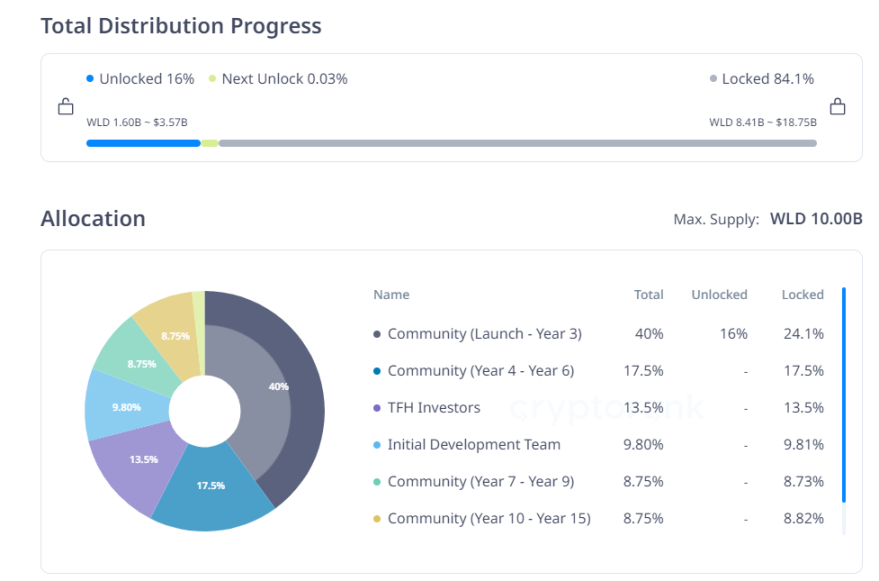The width and height of the screenshot is (879, 581).
Task: Click the Unlocked 16% legend label
Action: 147,79
